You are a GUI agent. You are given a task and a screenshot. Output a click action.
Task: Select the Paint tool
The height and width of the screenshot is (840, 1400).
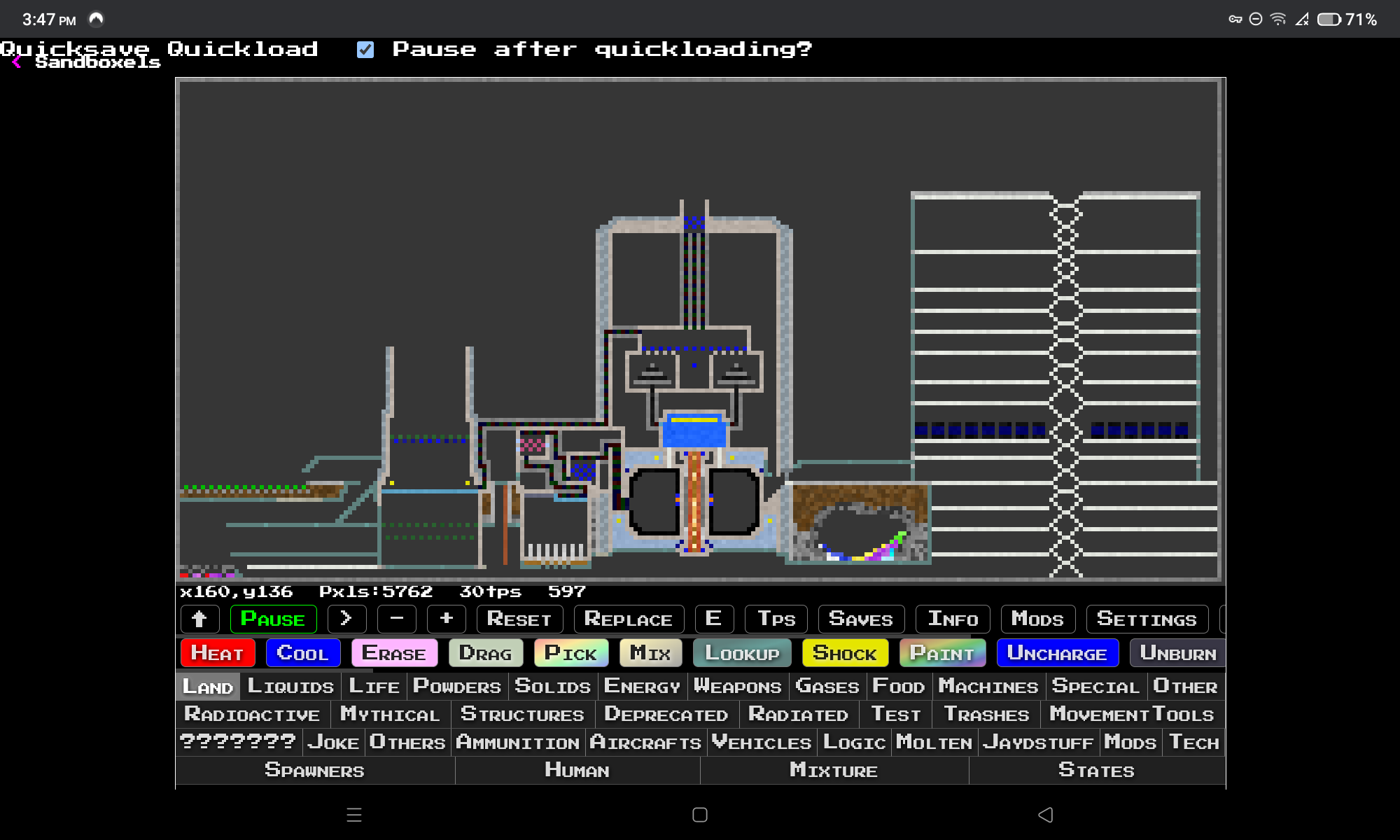click(942, 653)
